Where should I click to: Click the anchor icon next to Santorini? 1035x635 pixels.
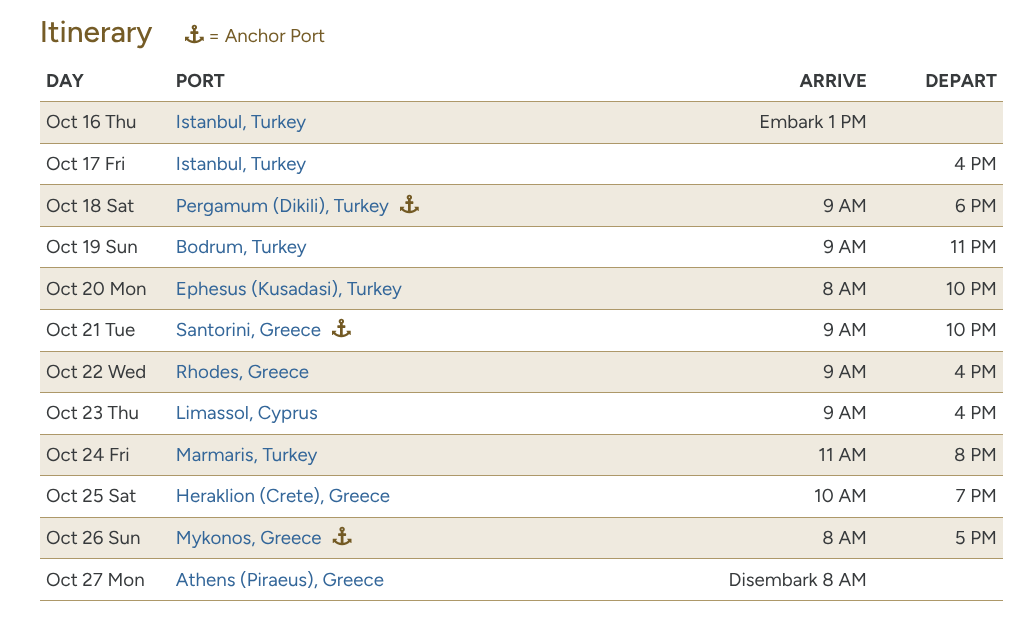tap(341, 329)
